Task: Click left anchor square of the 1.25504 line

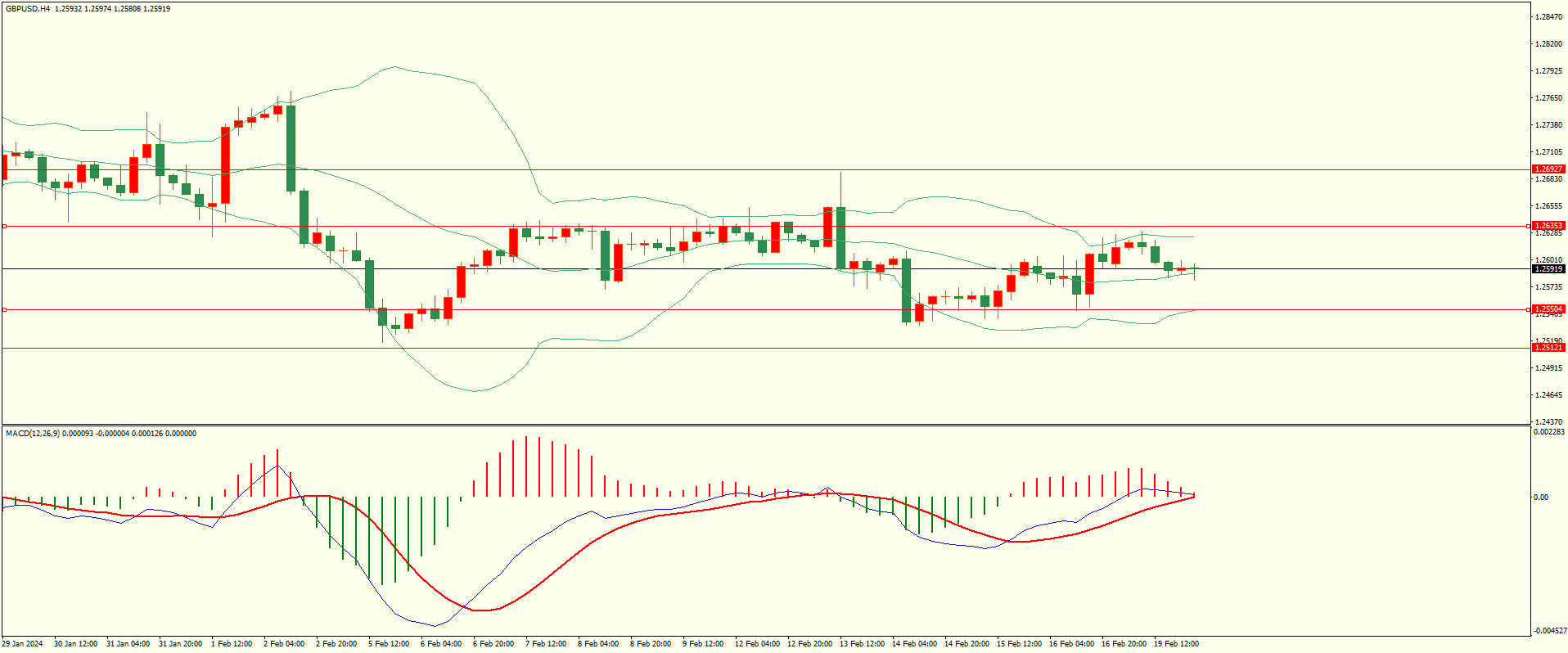Action: pos(4,309)
